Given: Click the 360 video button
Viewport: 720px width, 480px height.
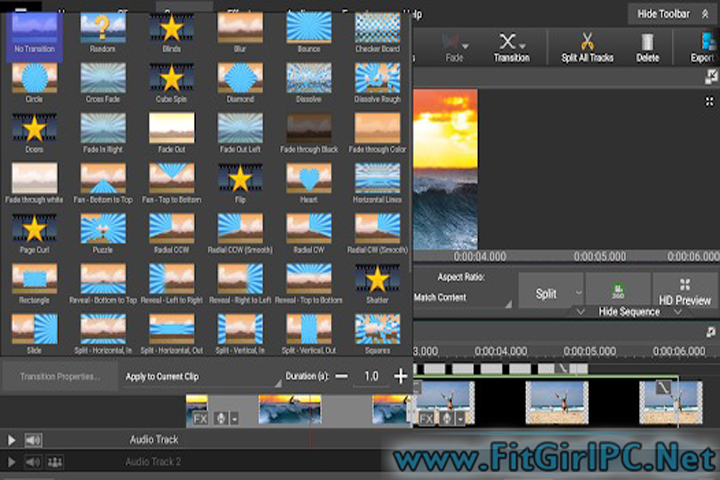Looking at the screenshot, I should click(x=617, y=293).
